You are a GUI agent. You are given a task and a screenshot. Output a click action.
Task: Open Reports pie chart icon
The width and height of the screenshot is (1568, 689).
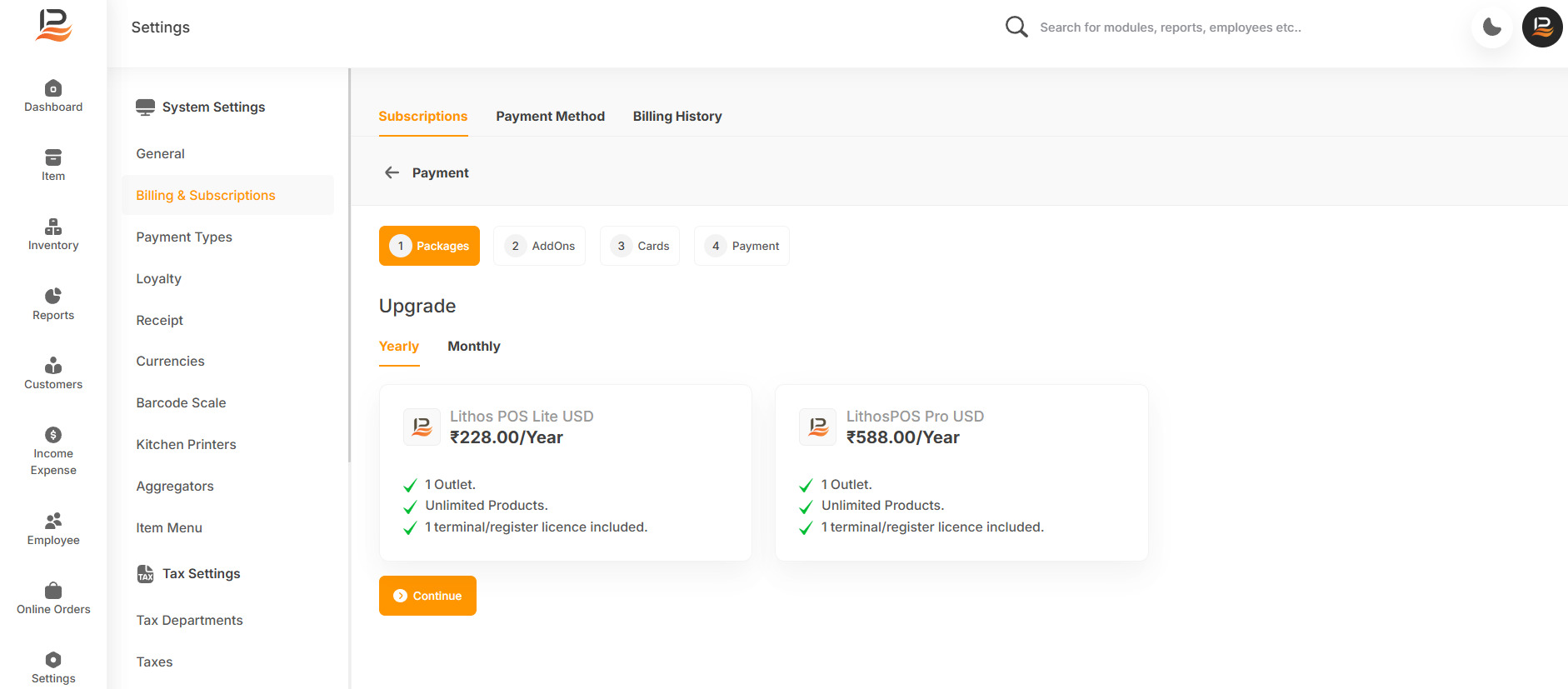point(53,296)
